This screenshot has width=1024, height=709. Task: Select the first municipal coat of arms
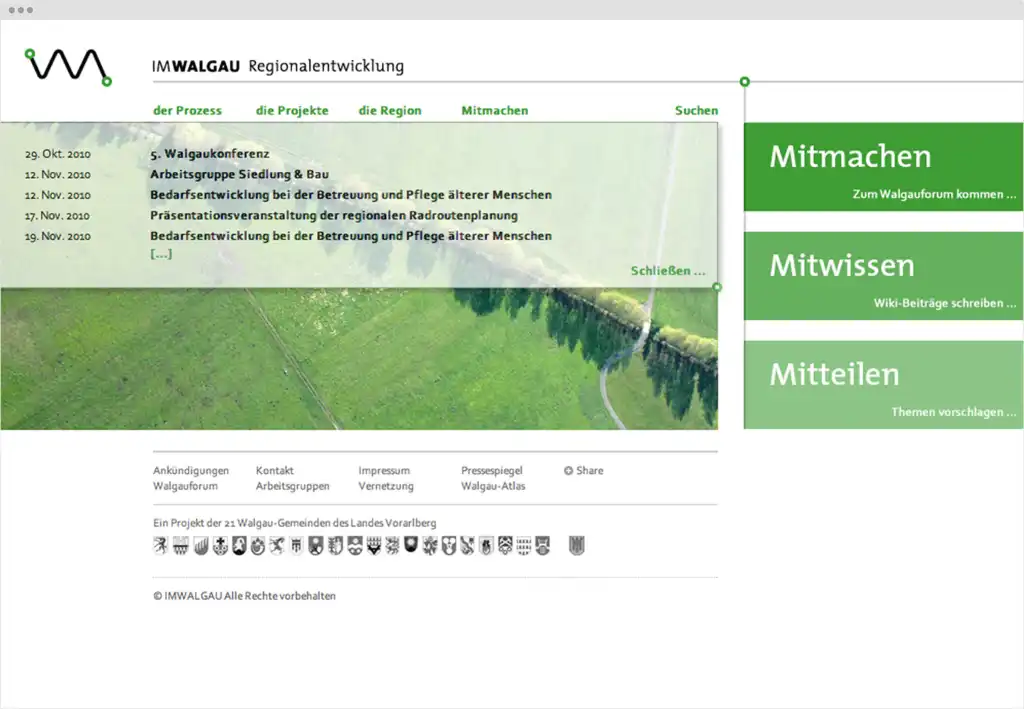click(x=160, y=547)
